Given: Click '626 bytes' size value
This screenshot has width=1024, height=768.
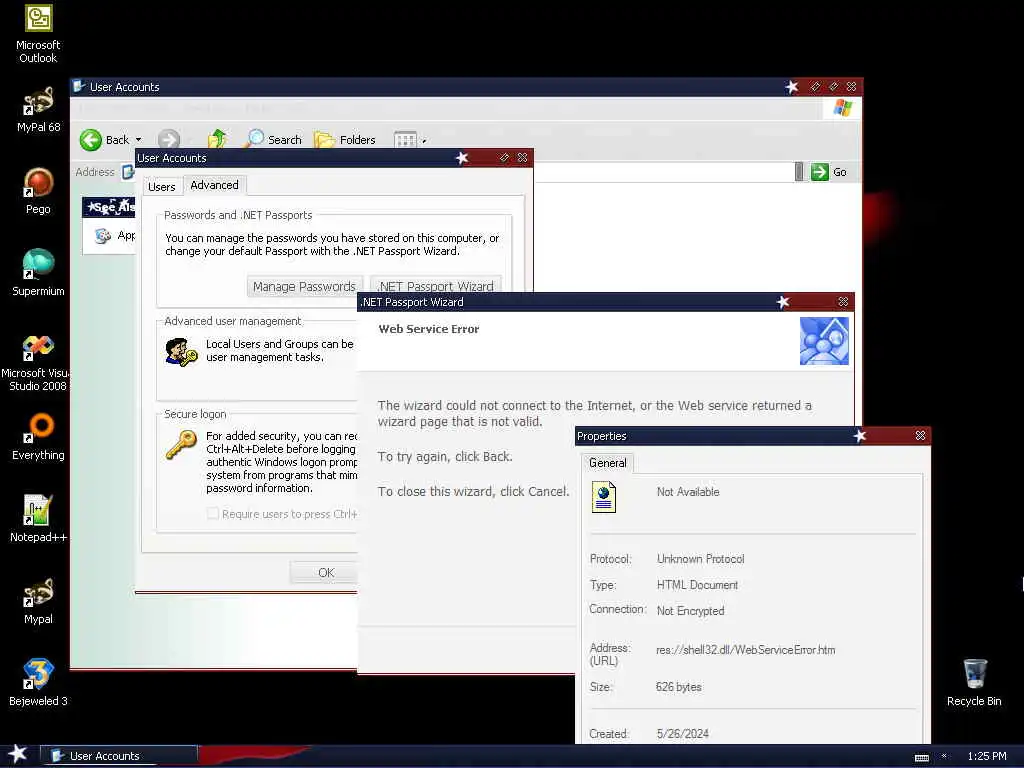Looking at the screenshot, I should (x=679, y=687).
